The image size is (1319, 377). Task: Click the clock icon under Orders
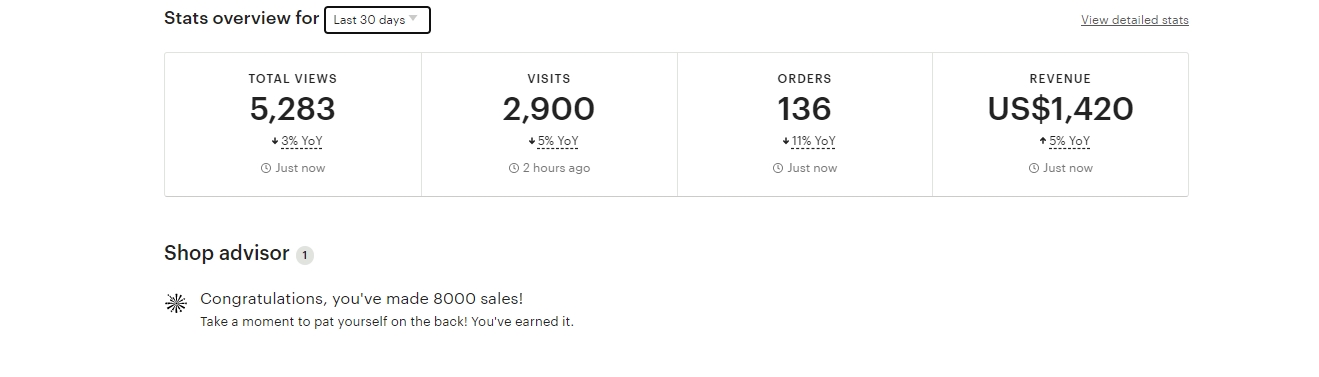click(x=778, y=168)
